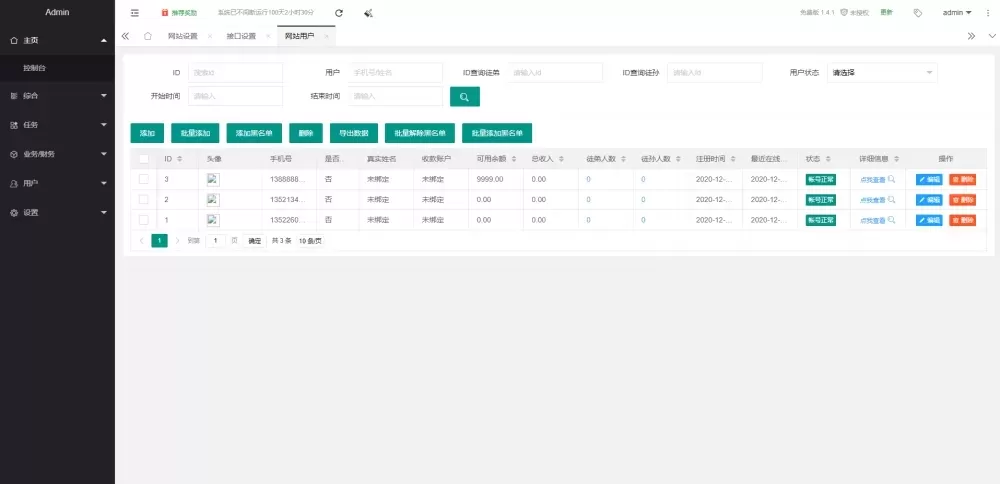Focus the ID search input field

coord(235,73)
